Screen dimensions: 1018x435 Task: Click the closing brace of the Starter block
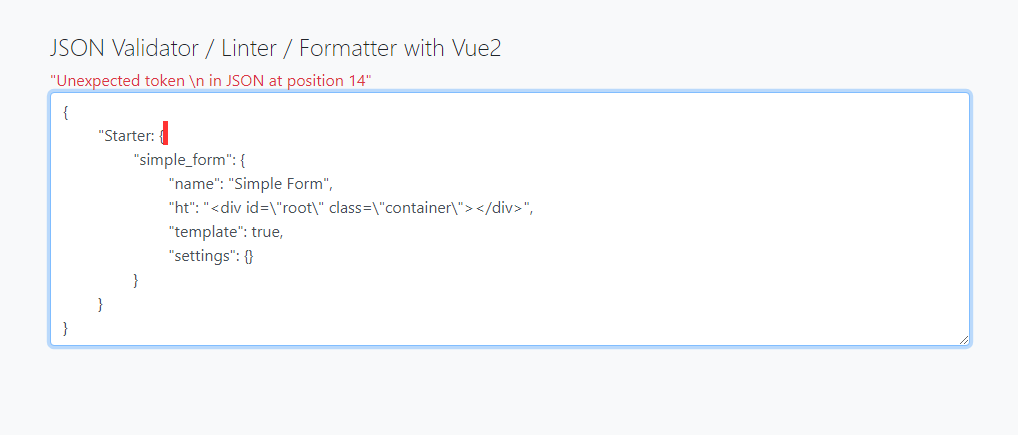[x=101, y=304]
